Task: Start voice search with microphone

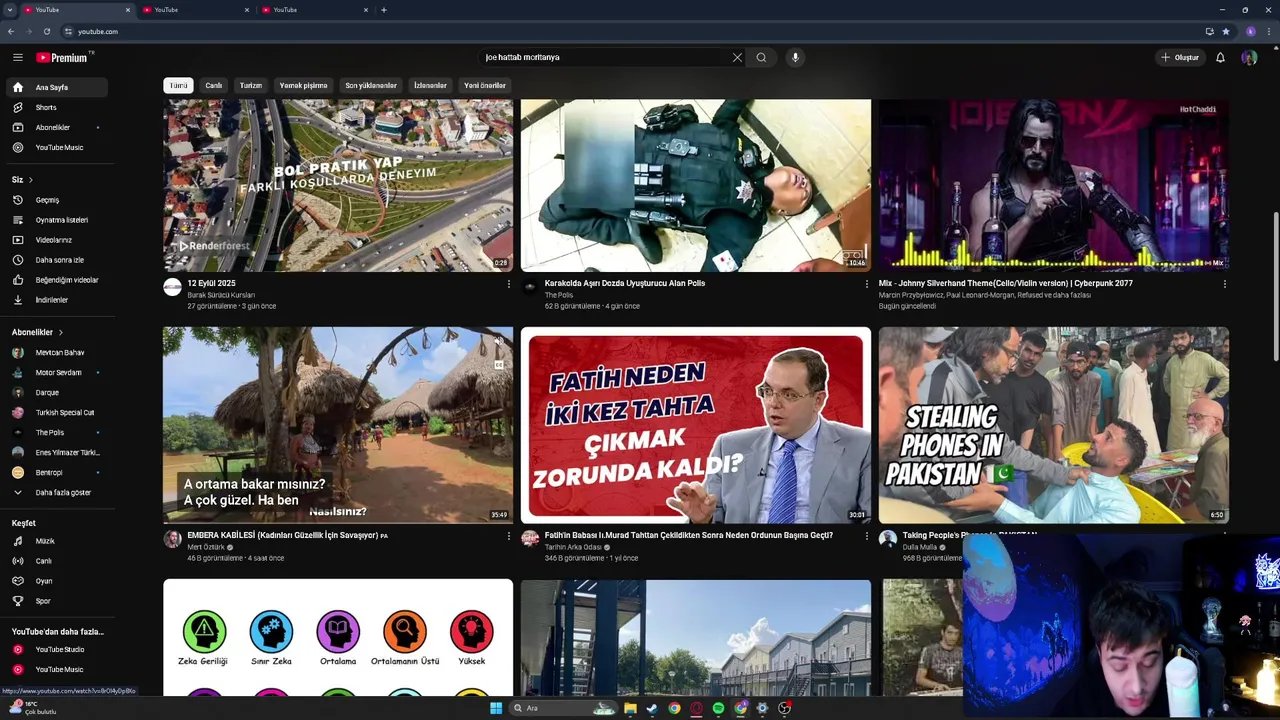Action: (795, 57)
